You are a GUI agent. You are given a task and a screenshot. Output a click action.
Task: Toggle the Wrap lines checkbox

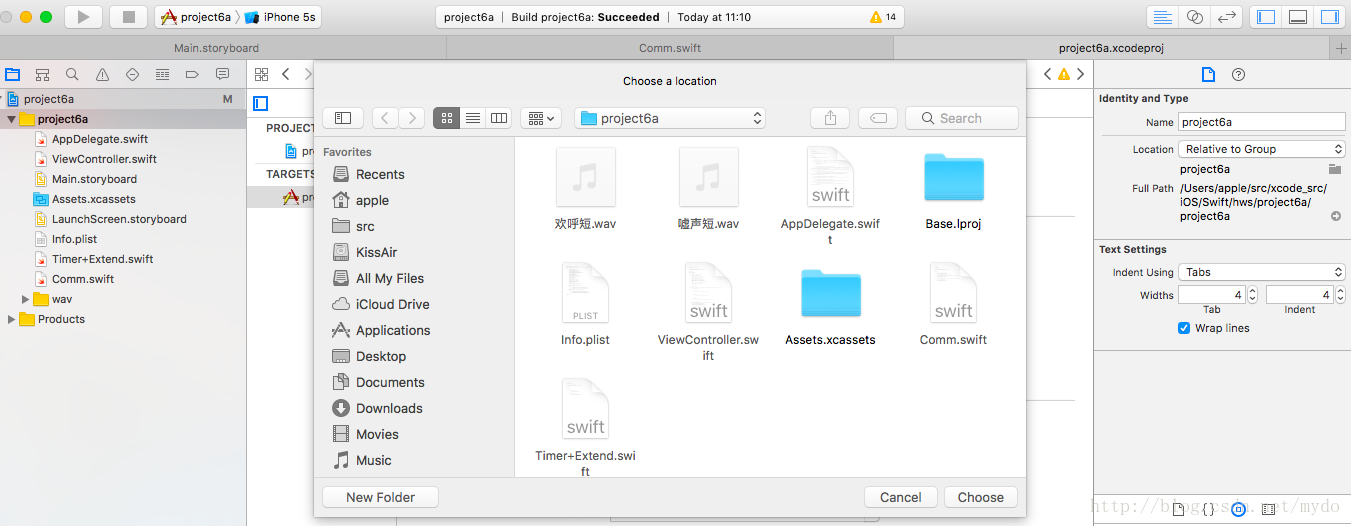[1184, 328]
